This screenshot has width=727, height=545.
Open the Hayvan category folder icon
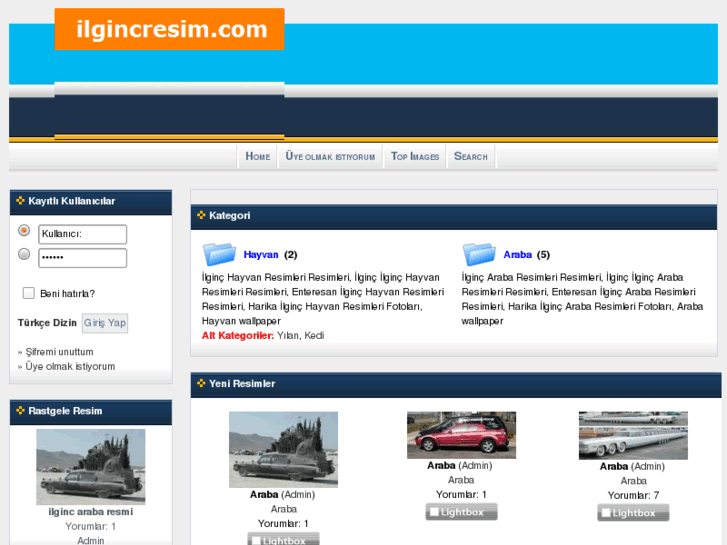pos(219,254)
